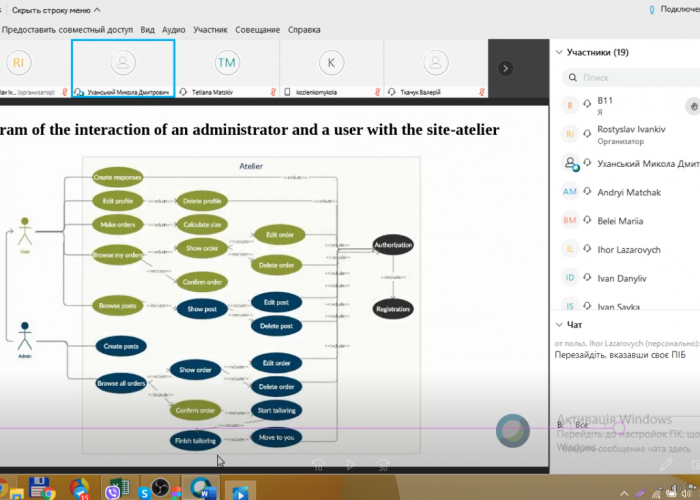Click the Belei Mariia BM avatar
Image resolution: width=700 pixels, height=500 pixels.
pos(570,220)
